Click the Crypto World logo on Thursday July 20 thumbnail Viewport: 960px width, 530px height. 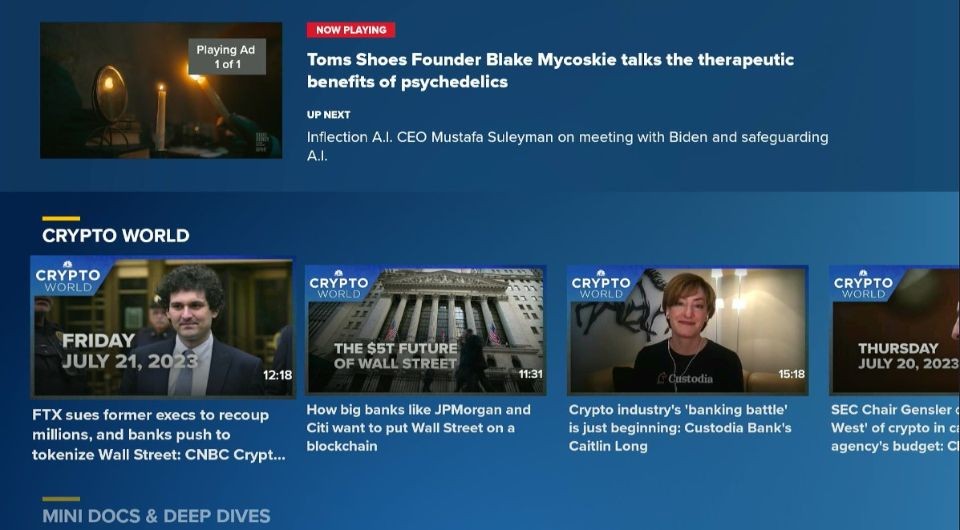(x=863, y=284)
